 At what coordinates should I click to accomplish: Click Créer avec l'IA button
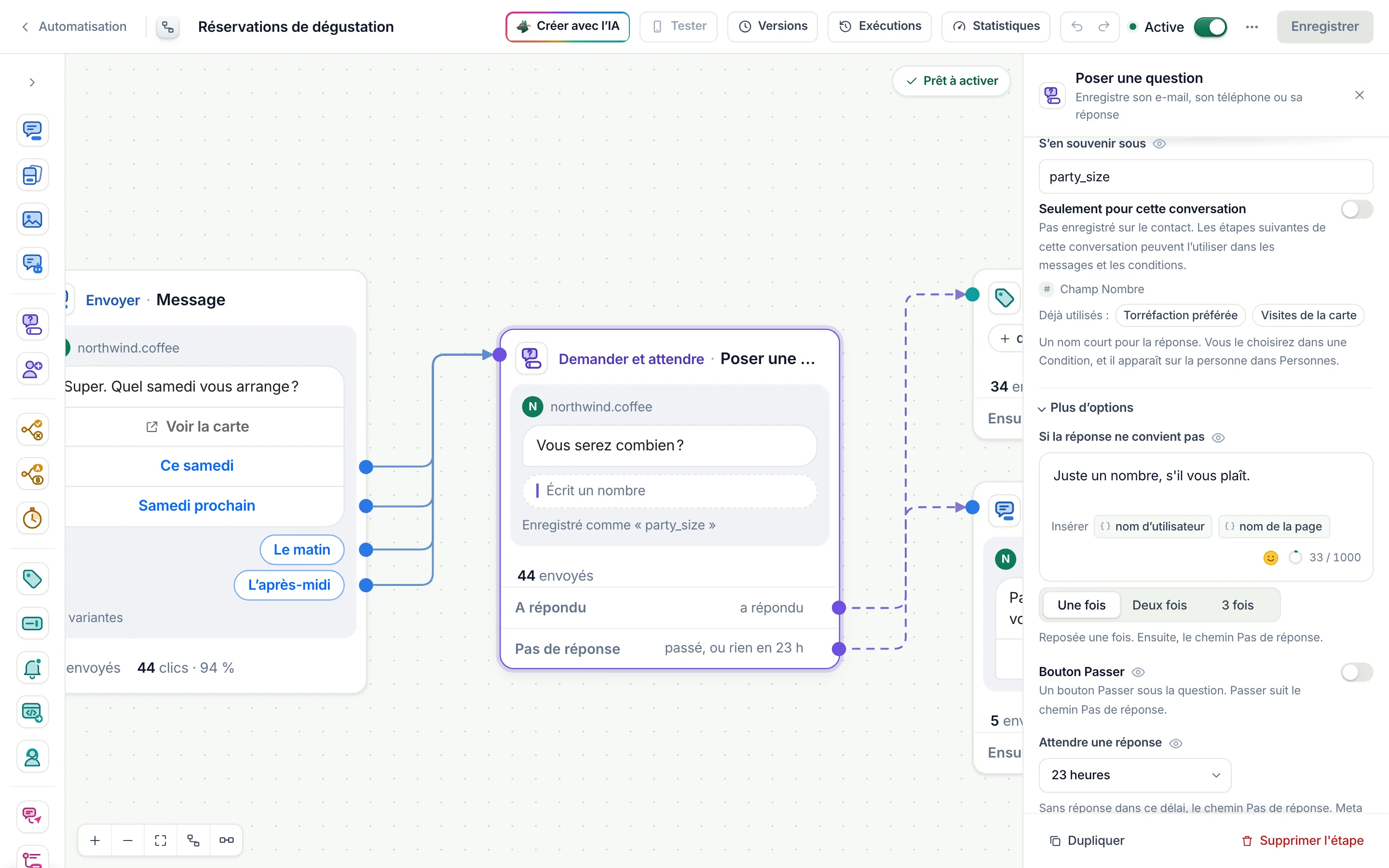coord(567,27)
